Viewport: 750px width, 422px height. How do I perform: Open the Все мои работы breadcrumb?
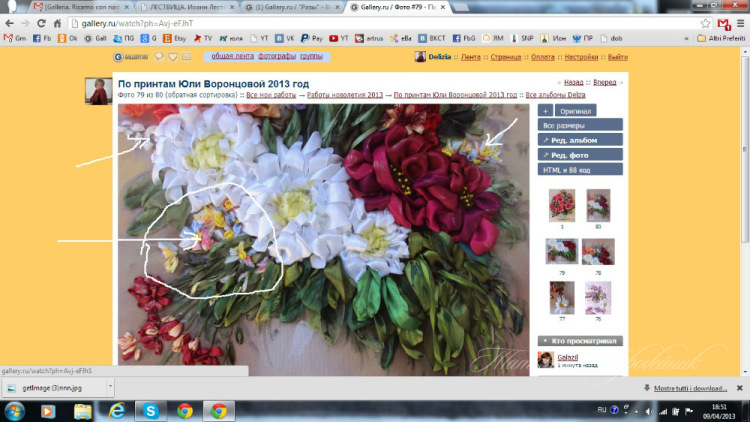point(271,95)
